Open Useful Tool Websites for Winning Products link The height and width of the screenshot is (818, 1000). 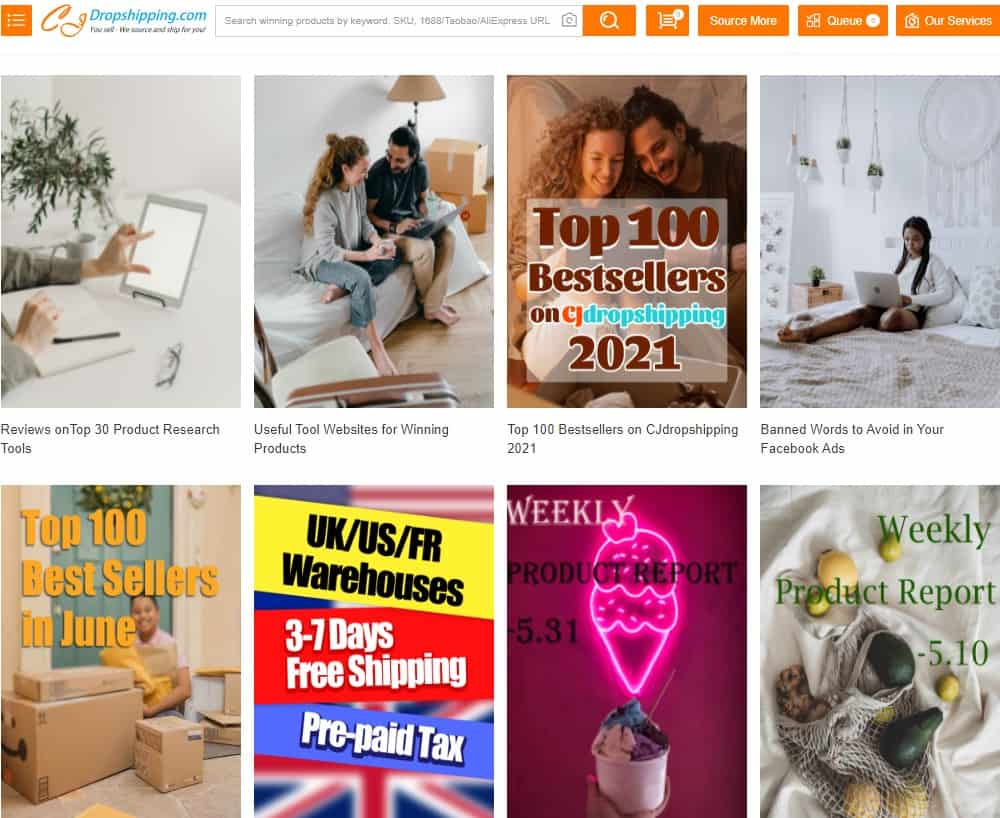click(x=351, y=439)
